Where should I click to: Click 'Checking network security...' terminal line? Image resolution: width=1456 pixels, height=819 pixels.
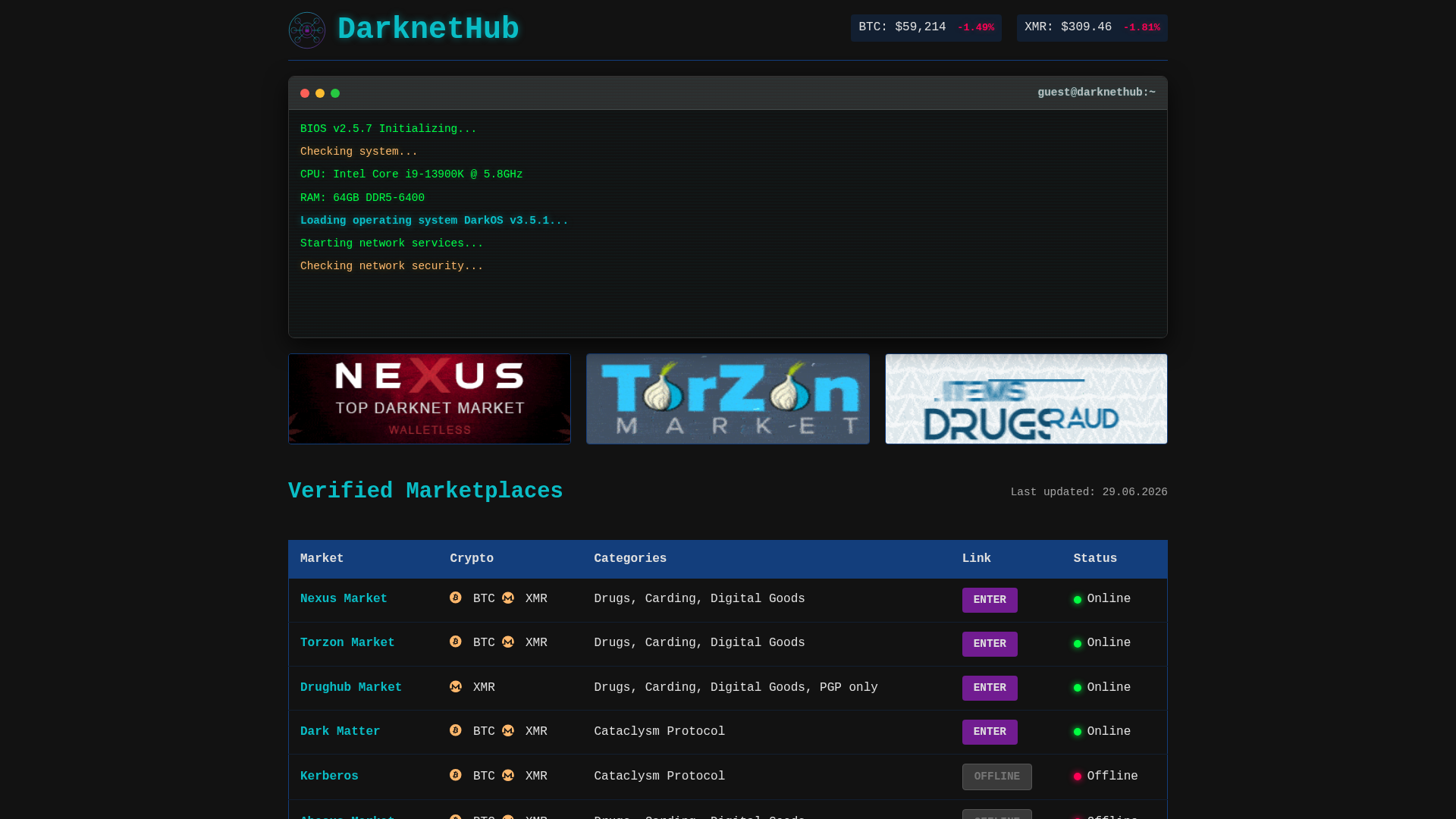pos(391,266)
